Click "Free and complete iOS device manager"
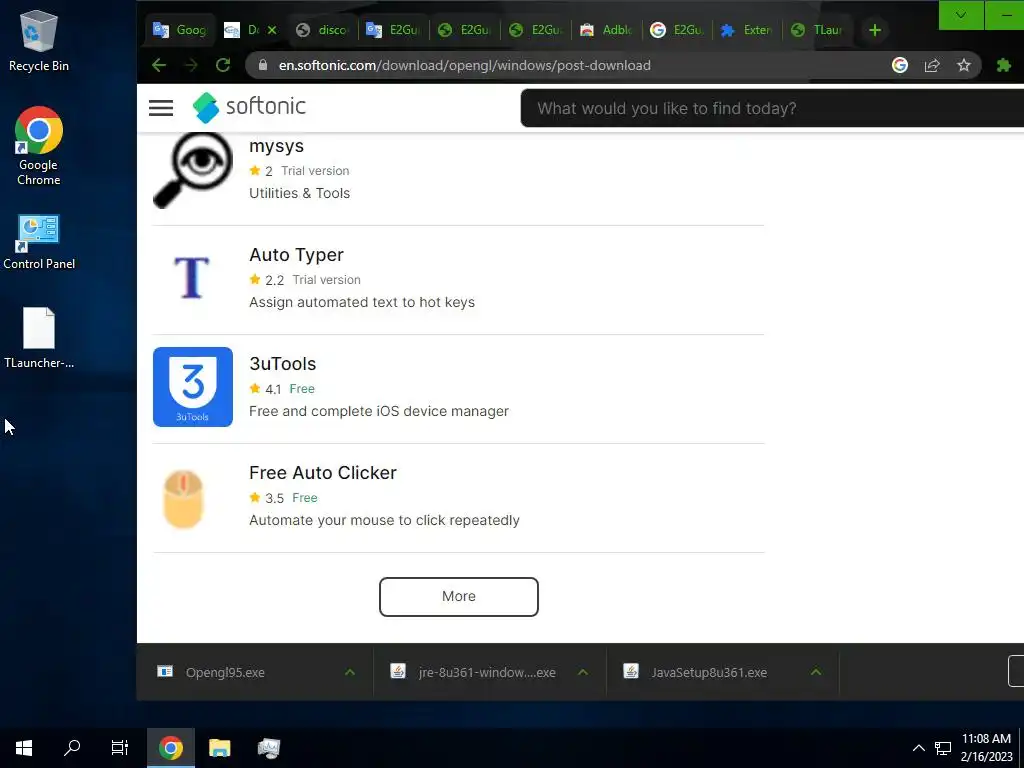Image resolution: width=1024 pixels, height=768 pixels. 379,411
